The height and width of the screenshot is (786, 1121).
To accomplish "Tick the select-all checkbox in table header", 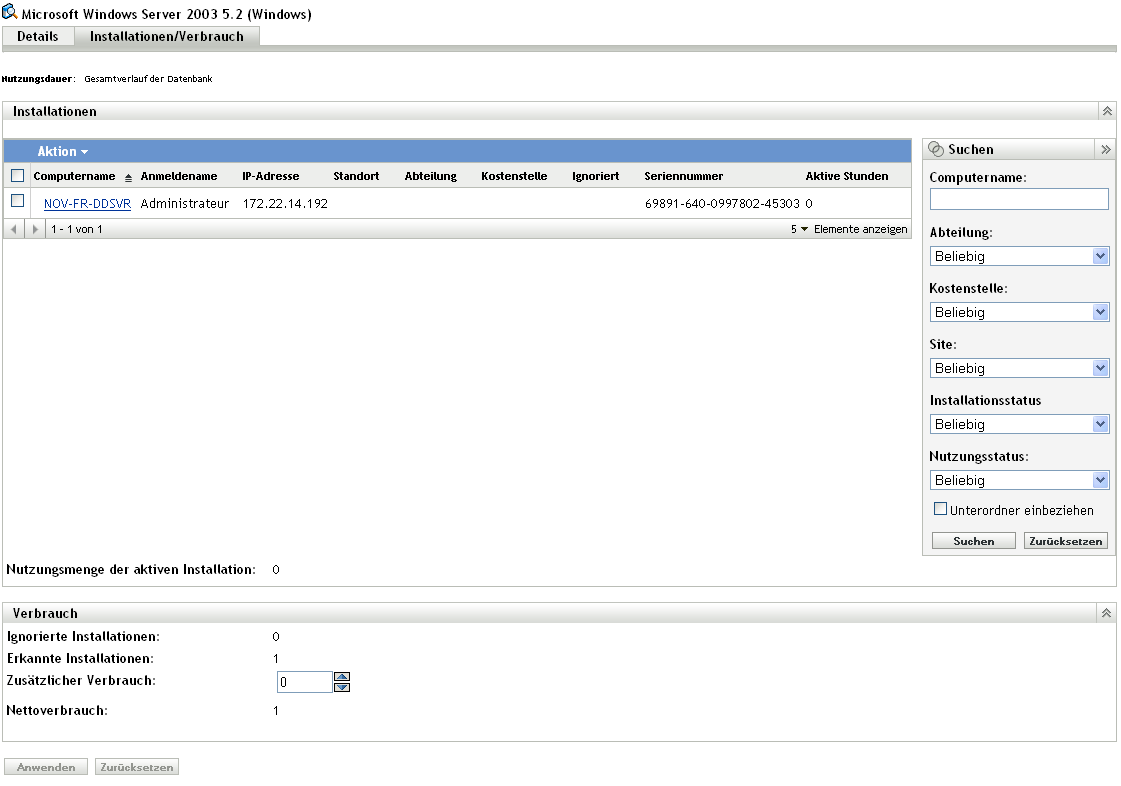I will 18,175.
